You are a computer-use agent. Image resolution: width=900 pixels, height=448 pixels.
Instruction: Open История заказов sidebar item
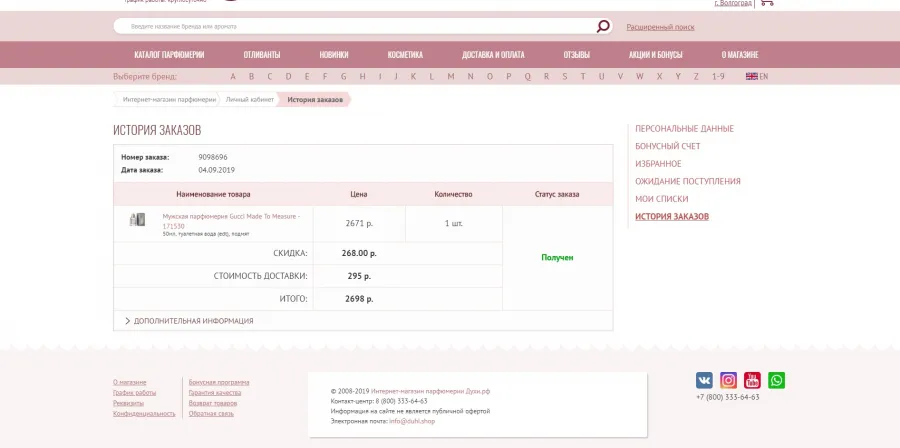point(672,217)
